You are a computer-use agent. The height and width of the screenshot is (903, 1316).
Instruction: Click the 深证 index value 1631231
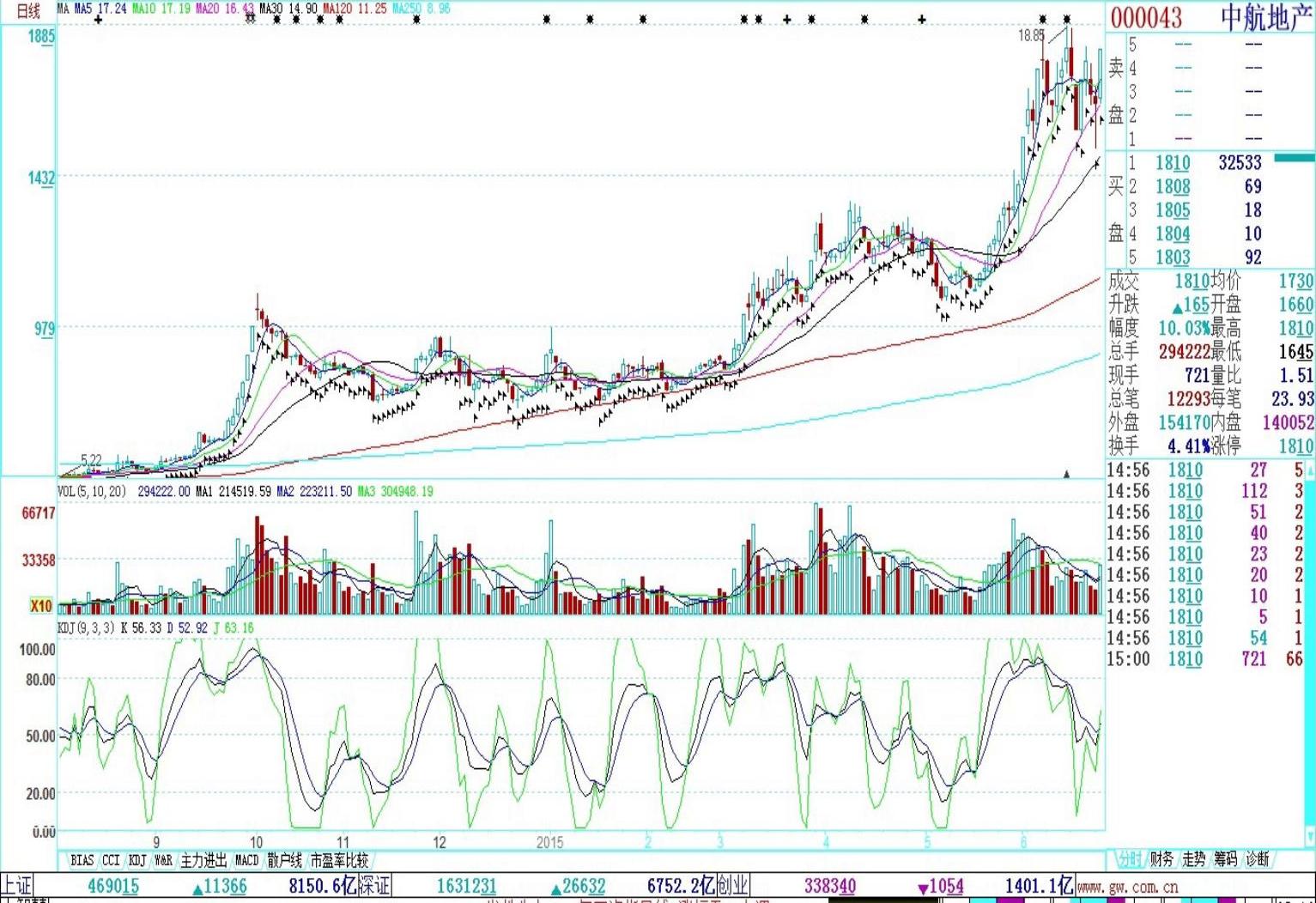coord(466,886)
